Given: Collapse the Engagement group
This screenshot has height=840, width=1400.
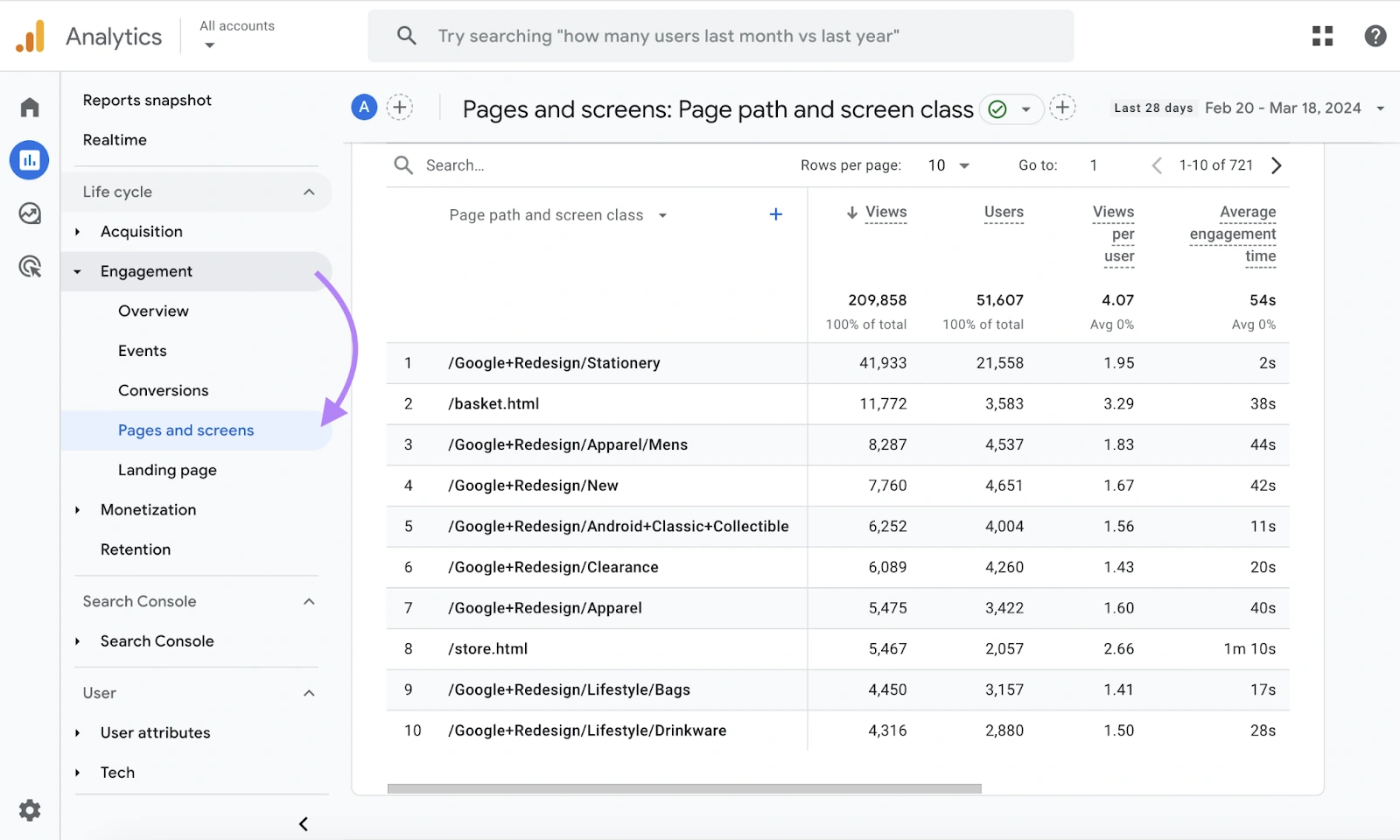Looking at the screenshot, I should point(78,272).
